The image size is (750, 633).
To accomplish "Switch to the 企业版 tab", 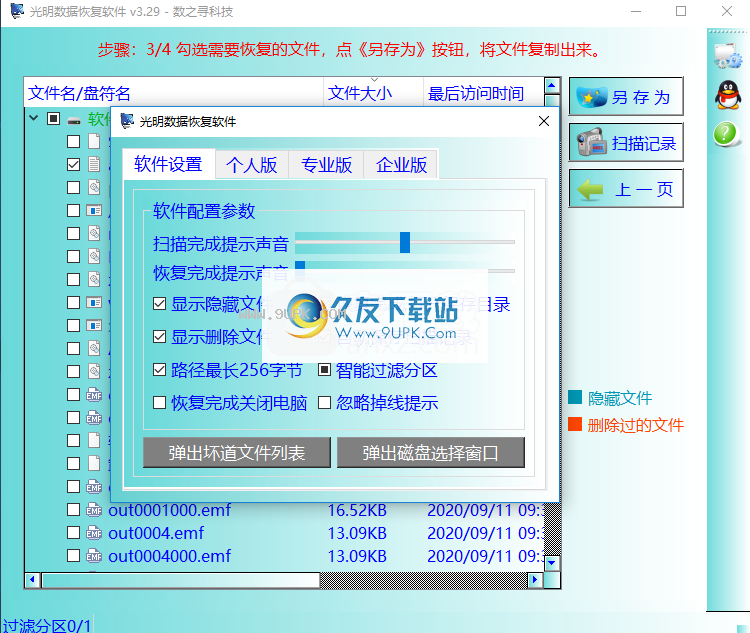I will 401,165.
